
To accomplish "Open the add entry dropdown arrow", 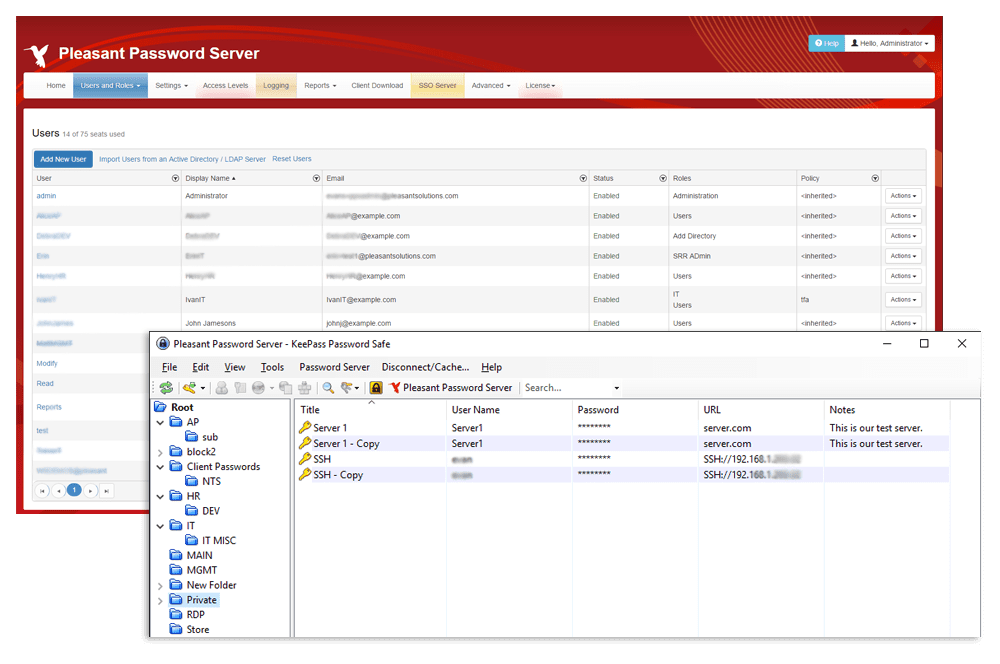I will click(x=203, y=388).
